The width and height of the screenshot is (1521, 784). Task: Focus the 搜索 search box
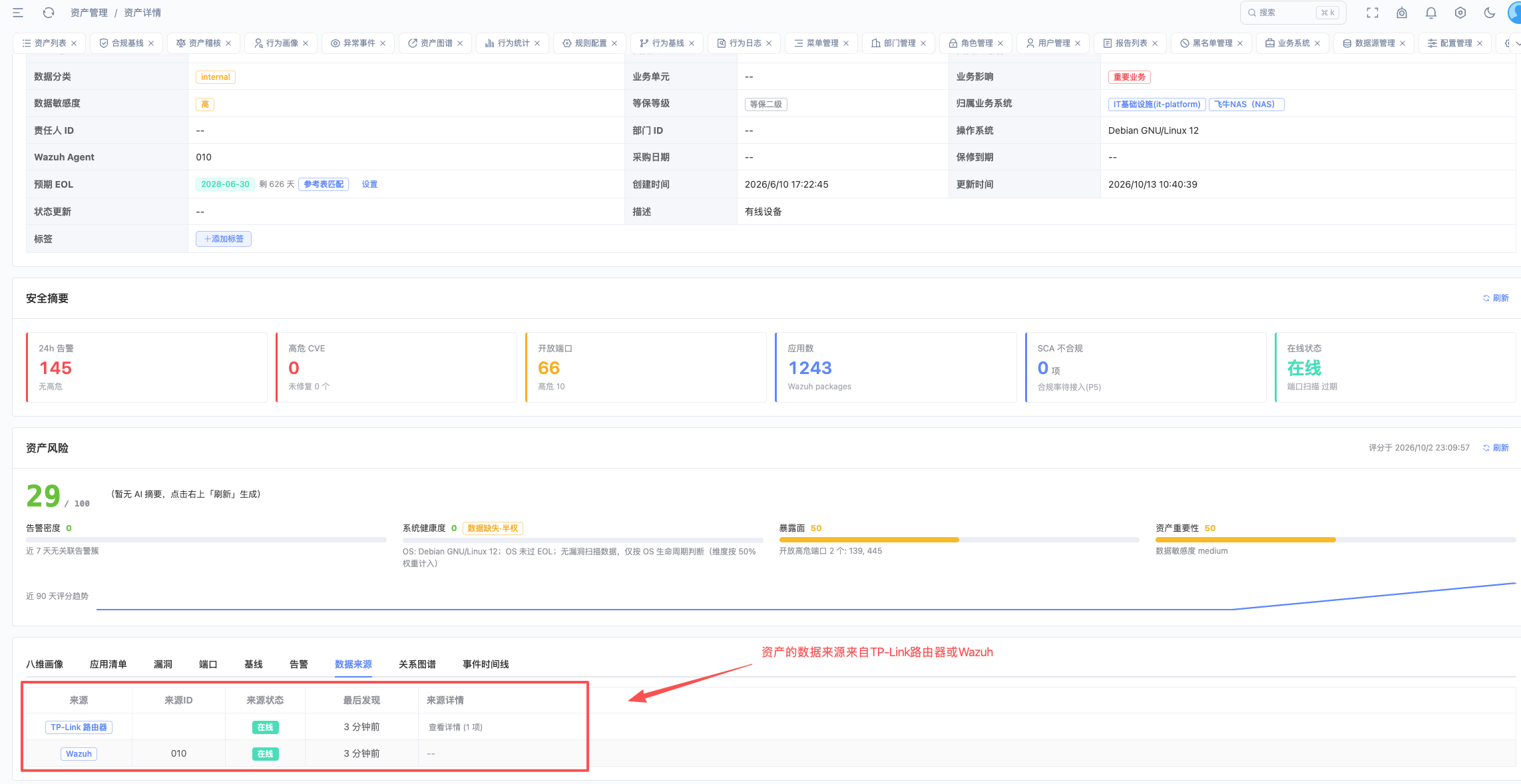point(1293,13)
